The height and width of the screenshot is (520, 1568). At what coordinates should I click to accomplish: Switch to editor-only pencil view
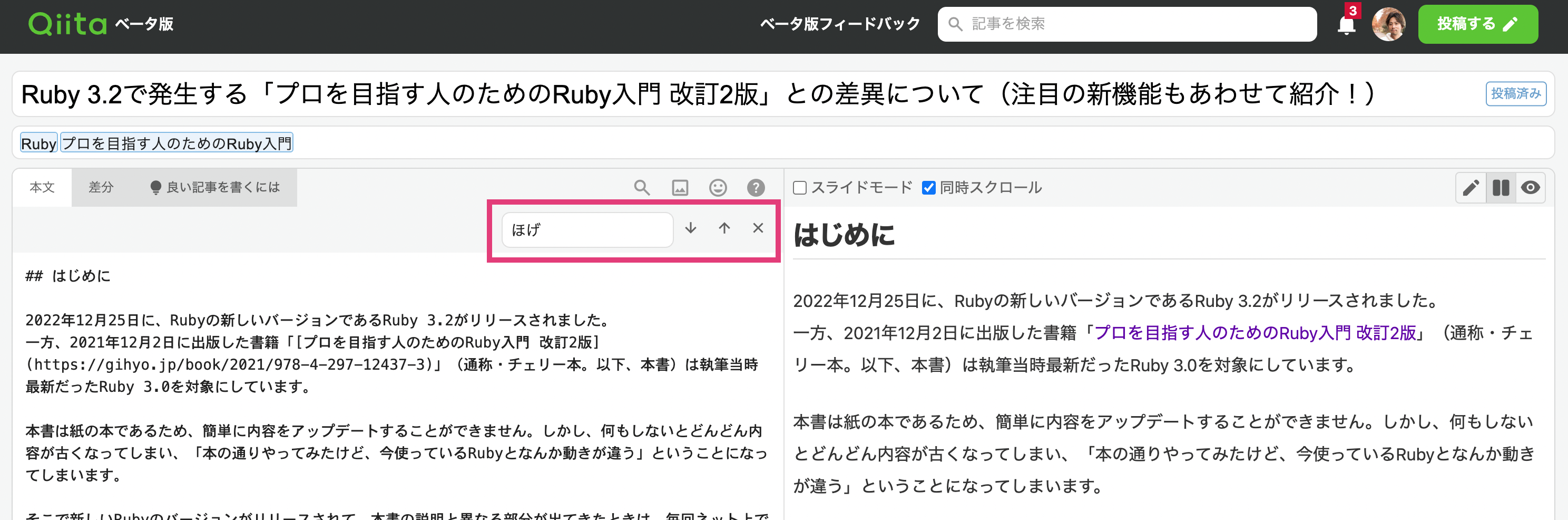tap(1471, 188)
